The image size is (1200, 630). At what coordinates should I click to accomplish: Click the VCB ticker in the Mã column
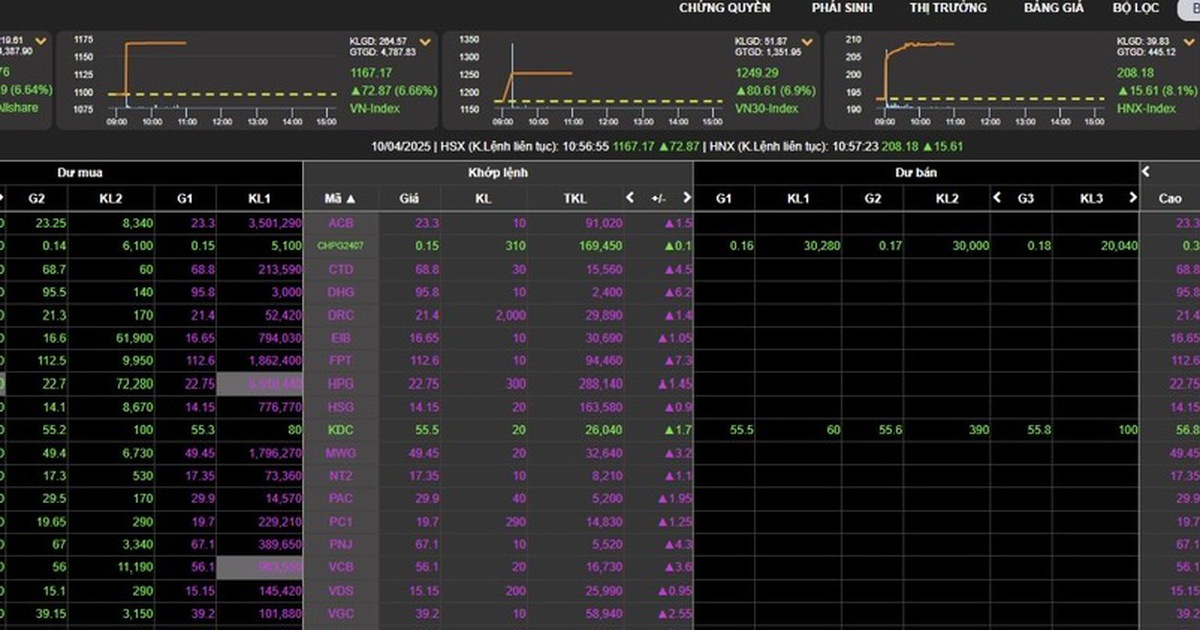point(340,568)
